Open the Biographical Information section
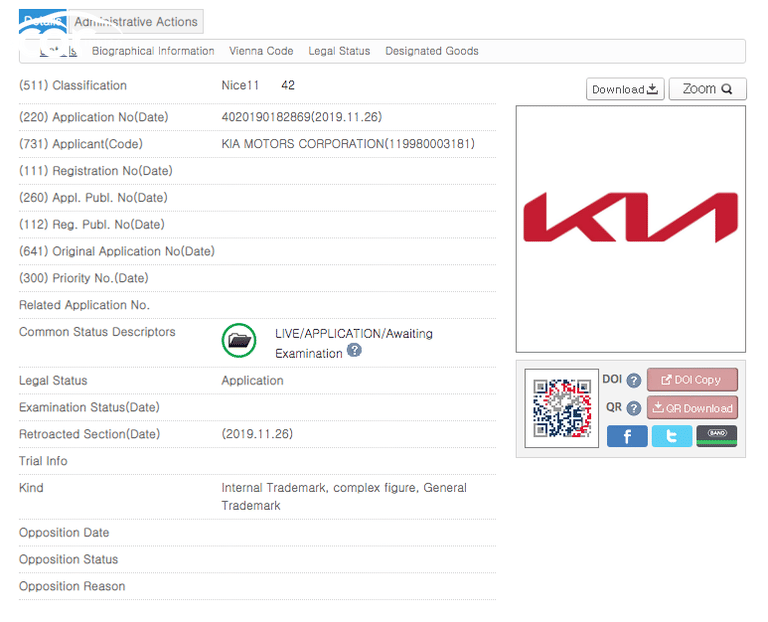Image resolution: width=768 pixels, height=622 pixels. 153,51
